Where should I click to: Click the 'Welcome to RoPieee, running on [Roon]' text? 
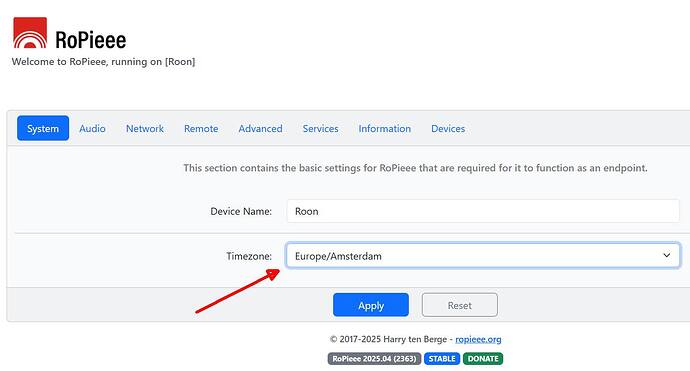(x=103, y=62)
